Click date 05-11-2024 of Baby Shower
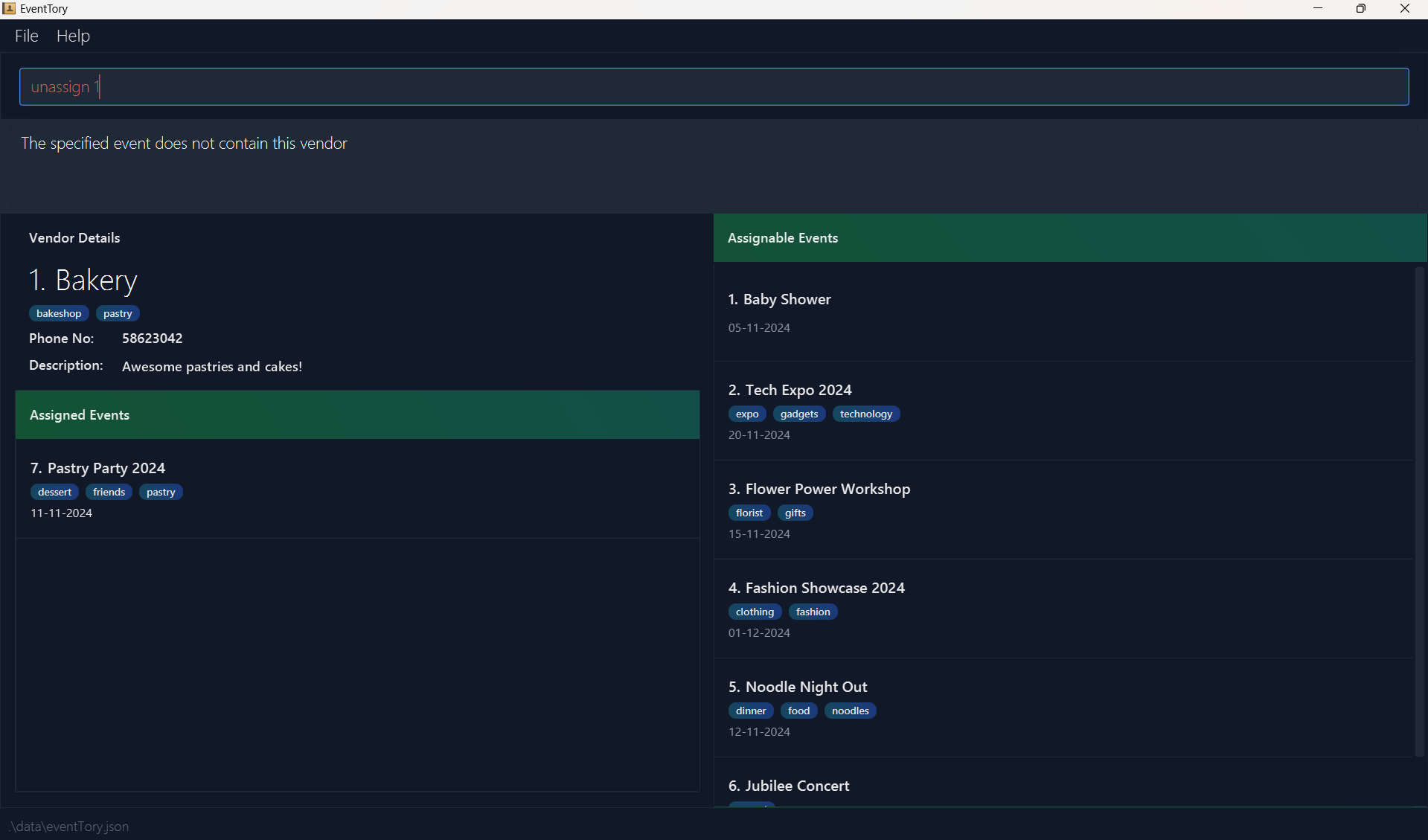 (x=759, y=328)
